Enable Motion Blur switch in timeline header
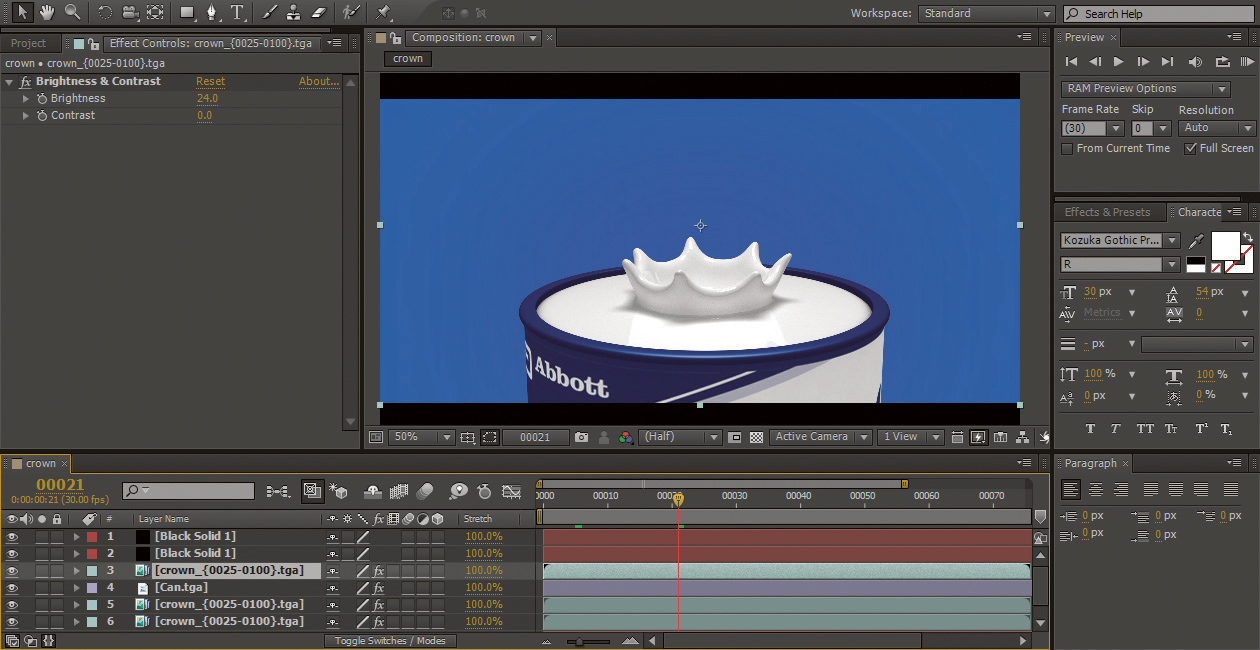Image resolution: width=1260 pixels, height=650 pixels. 424,491
